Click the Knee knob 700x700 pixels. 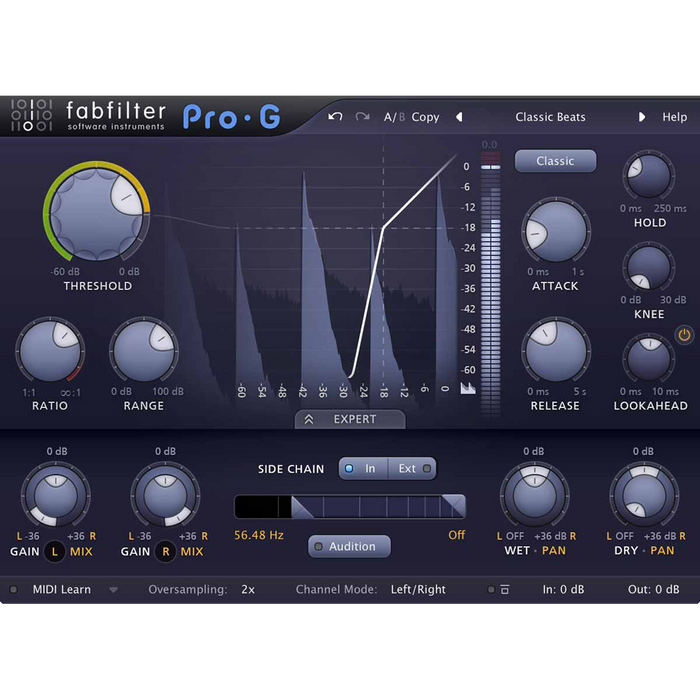(x=649, y=267)
